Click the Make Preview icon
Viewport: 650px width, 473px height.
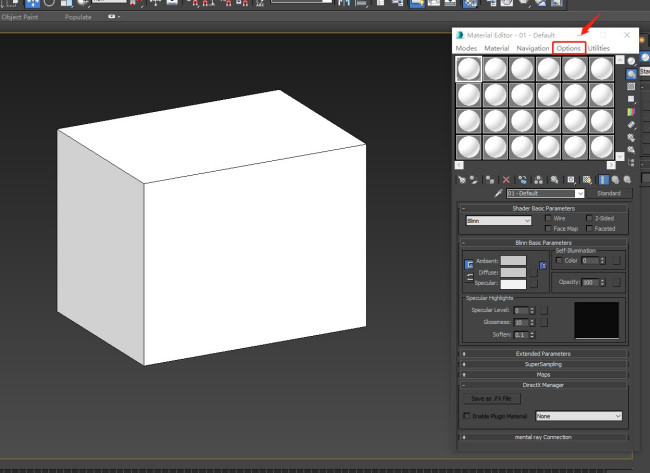(631, 124)
